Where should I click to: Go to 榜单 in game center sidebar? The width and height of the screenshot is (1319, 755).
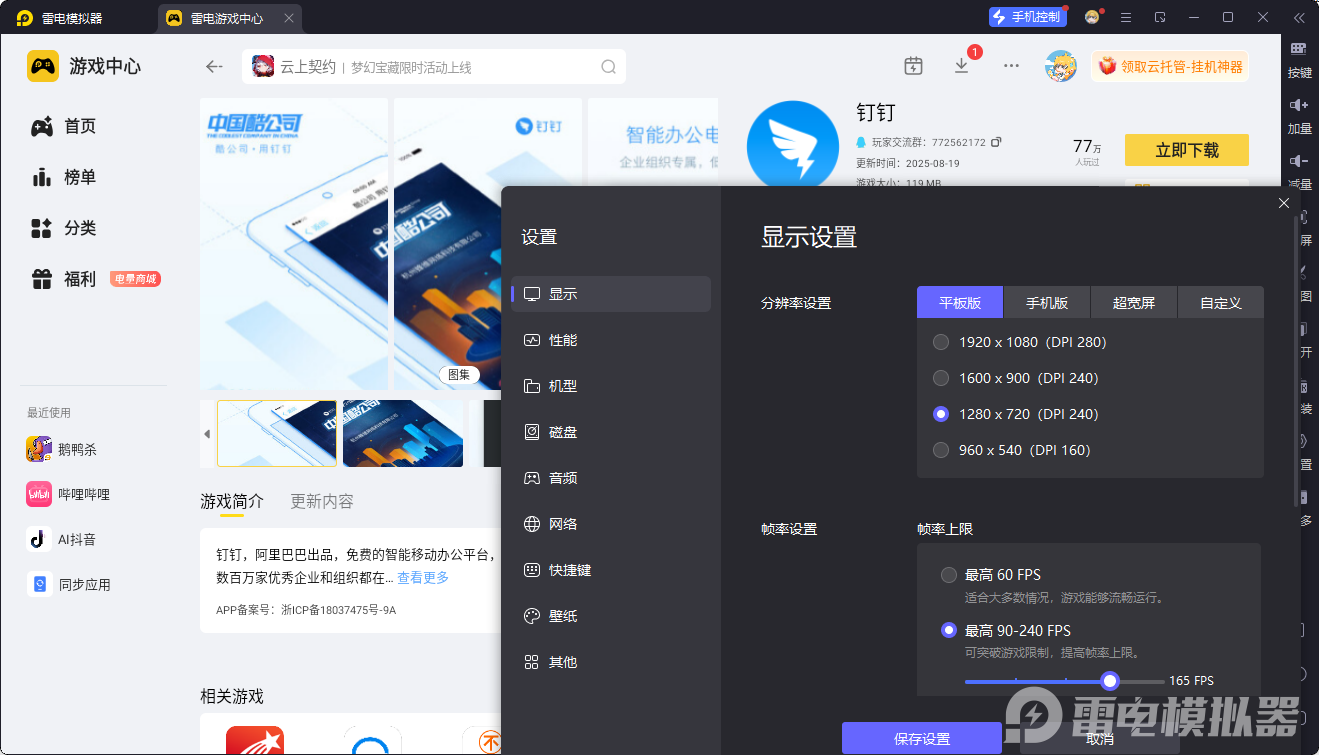click(64, 177)
